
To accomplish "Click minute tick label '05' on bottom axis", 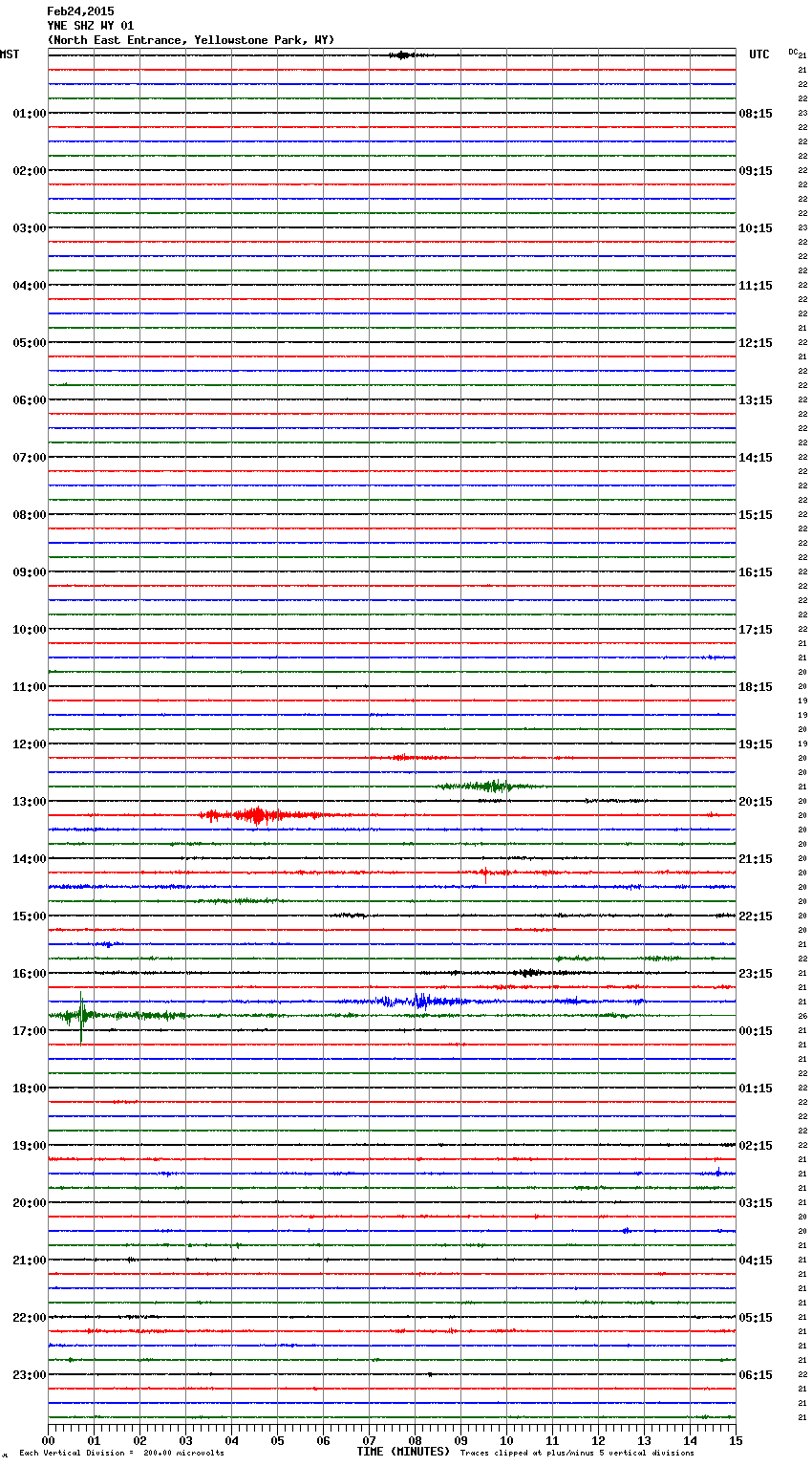I will tap(277, 1440).
